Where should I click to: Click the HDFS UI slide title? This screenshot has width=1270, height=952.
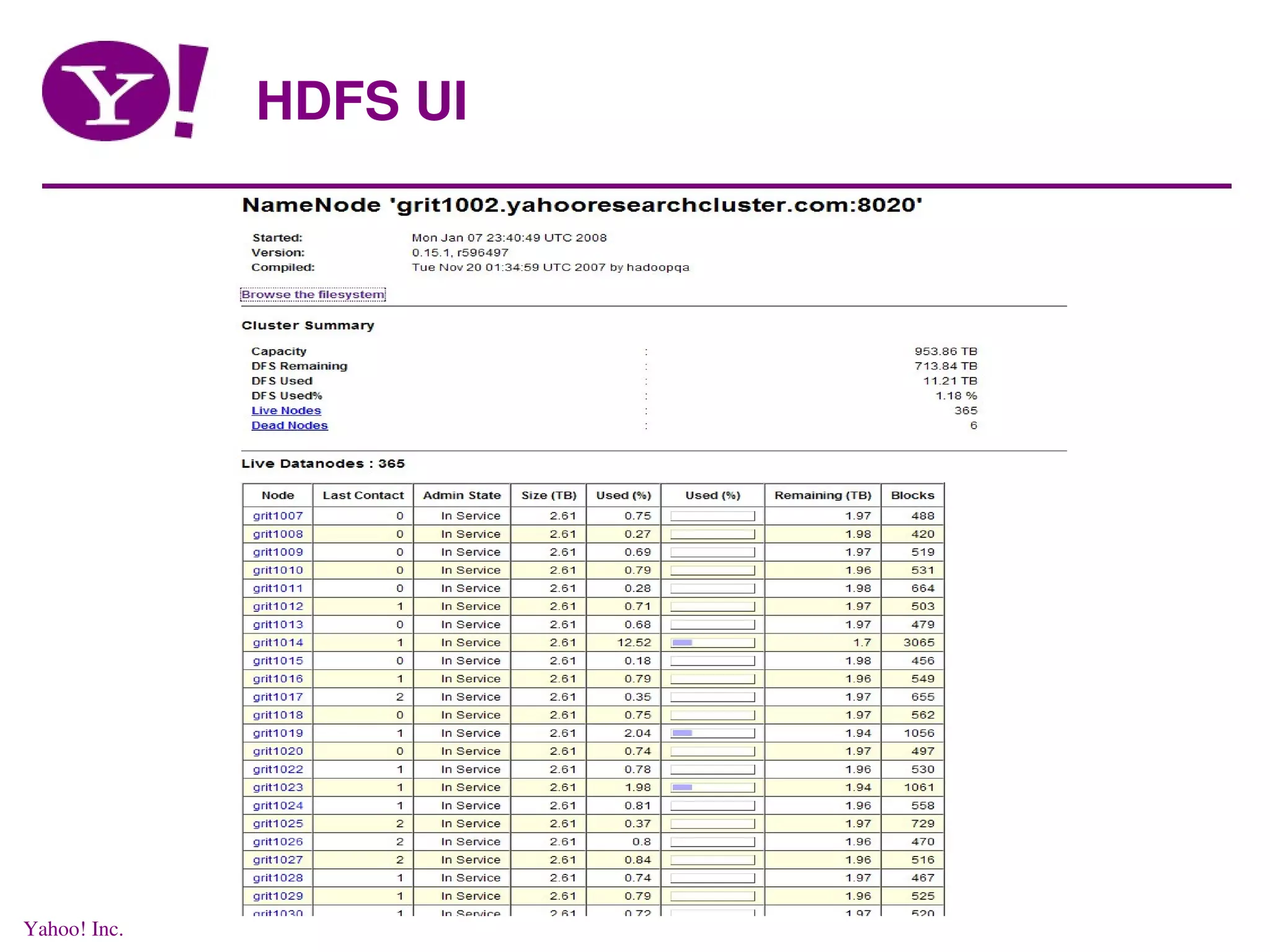tap(362, 101)
